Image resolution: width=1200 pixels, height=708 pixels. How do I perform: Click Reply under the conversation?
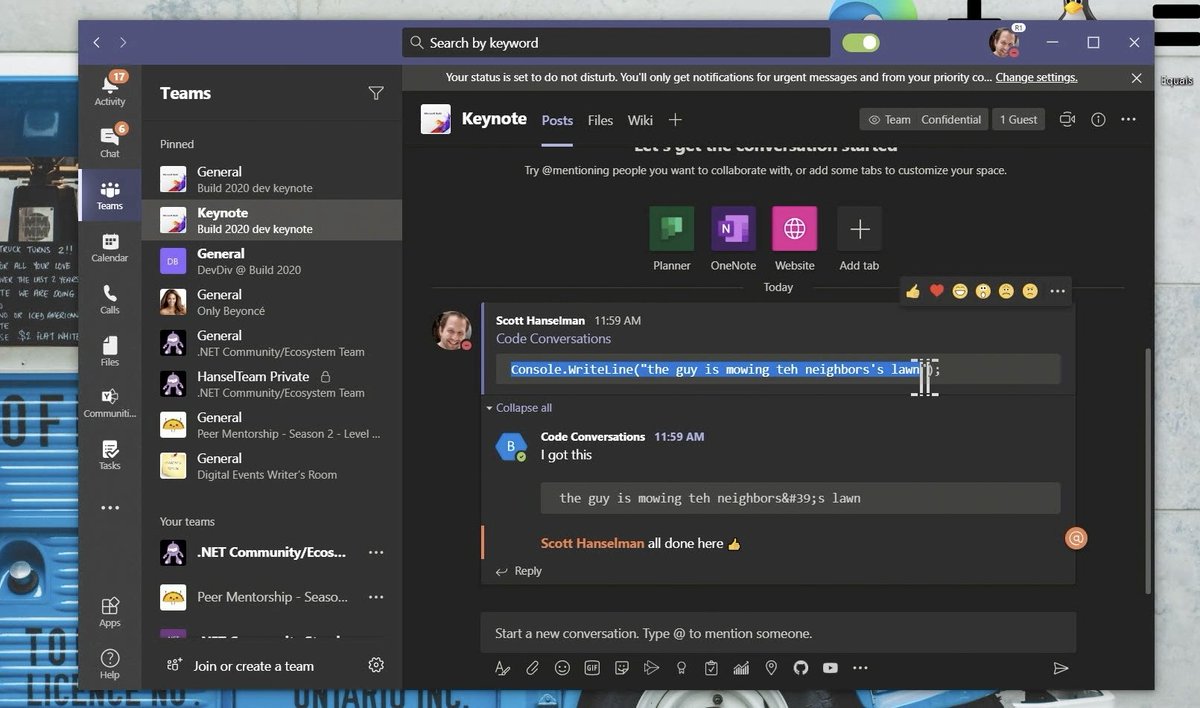[x=519, y=571]
